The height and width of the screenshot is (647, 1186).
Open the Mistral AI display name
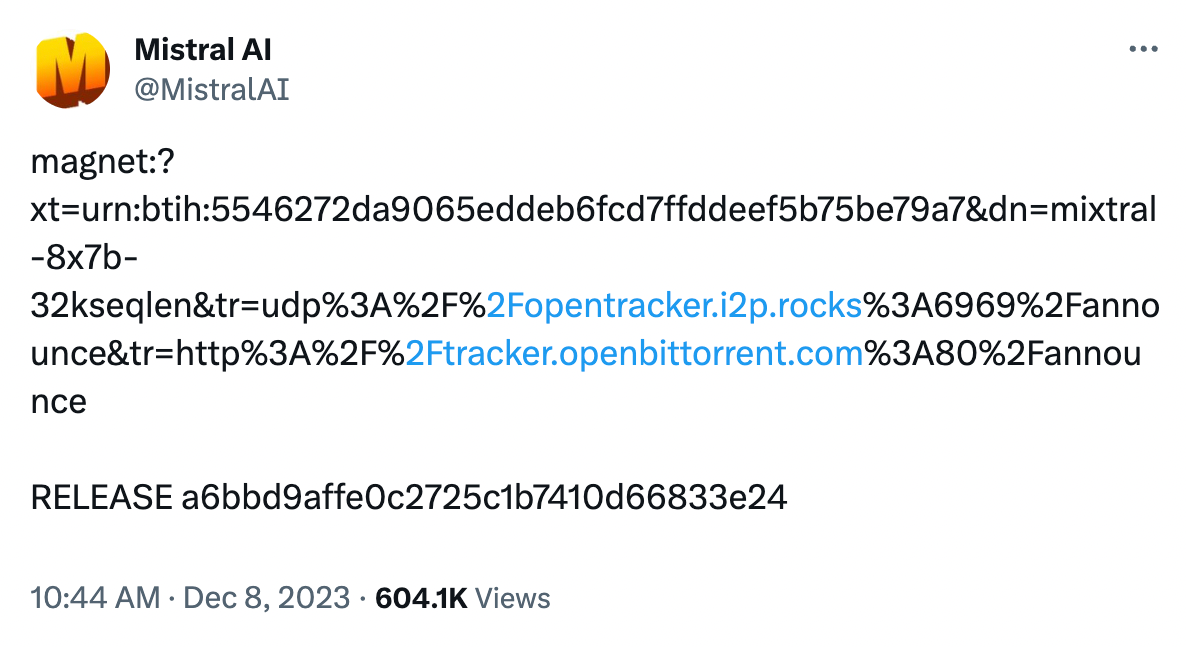pos(203,49)
